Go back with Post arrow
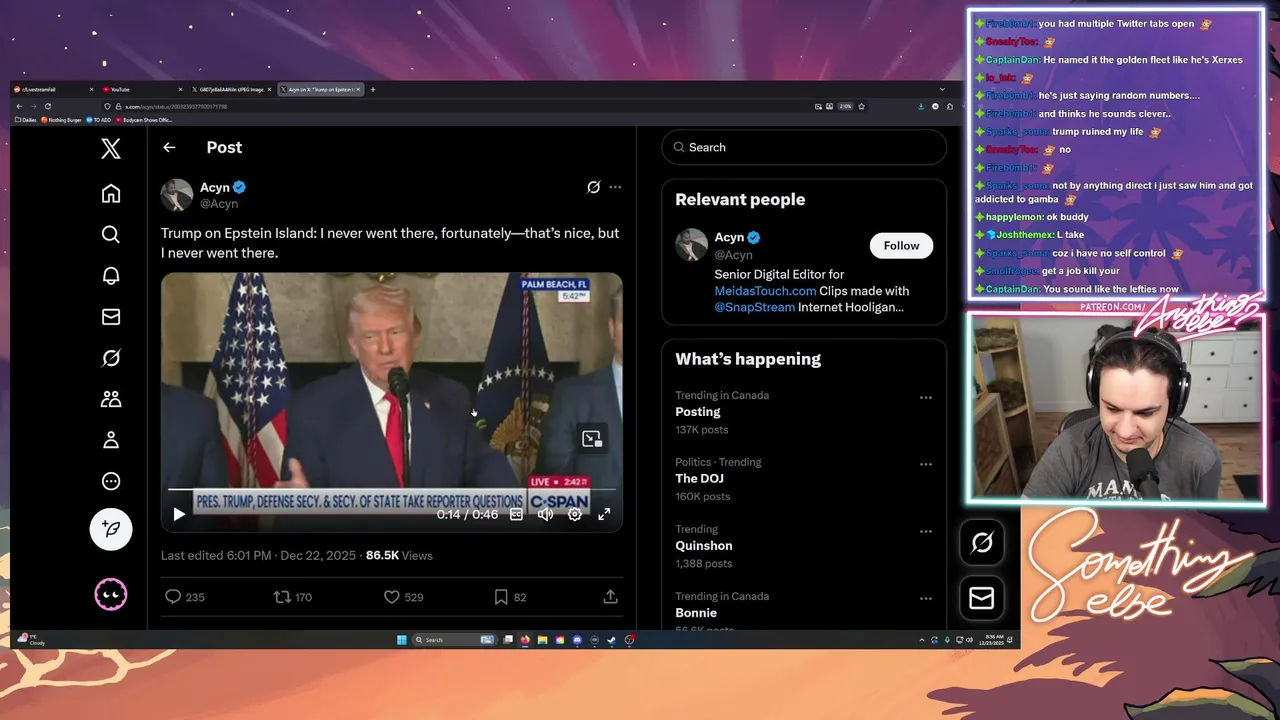 coord(169,147)
